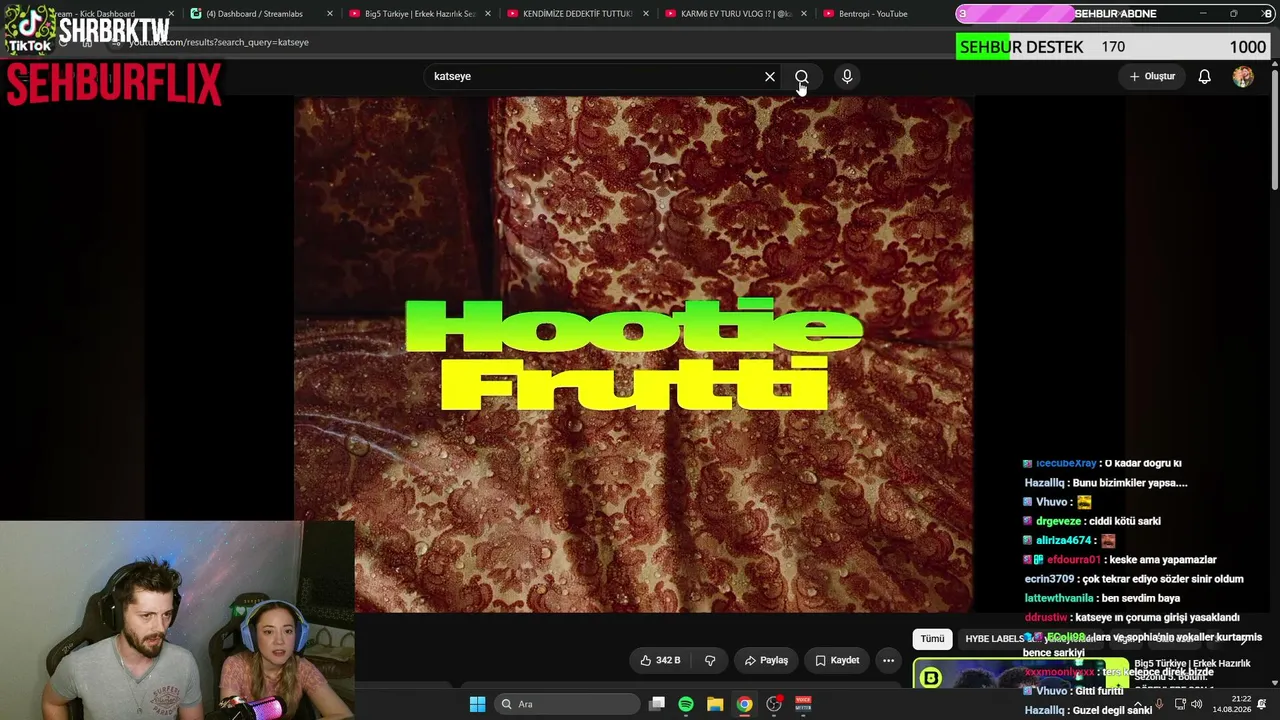Viewport: 1280px width, 720px height.
Task: Open the Big5 Türkiye recommended video thumbnail
Action: [x=1020, y=674]
